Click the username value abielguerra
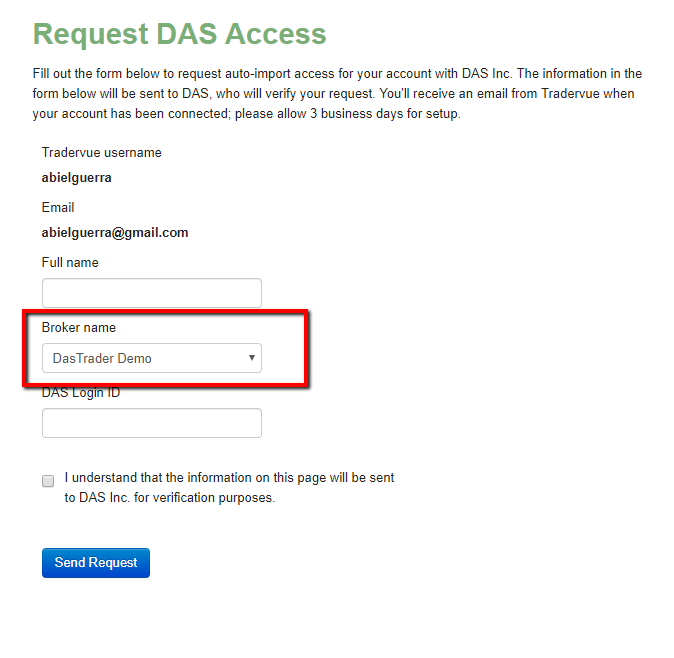Image resolution: width=674 pixels, height=658 pixels. (x=76, y=178)
